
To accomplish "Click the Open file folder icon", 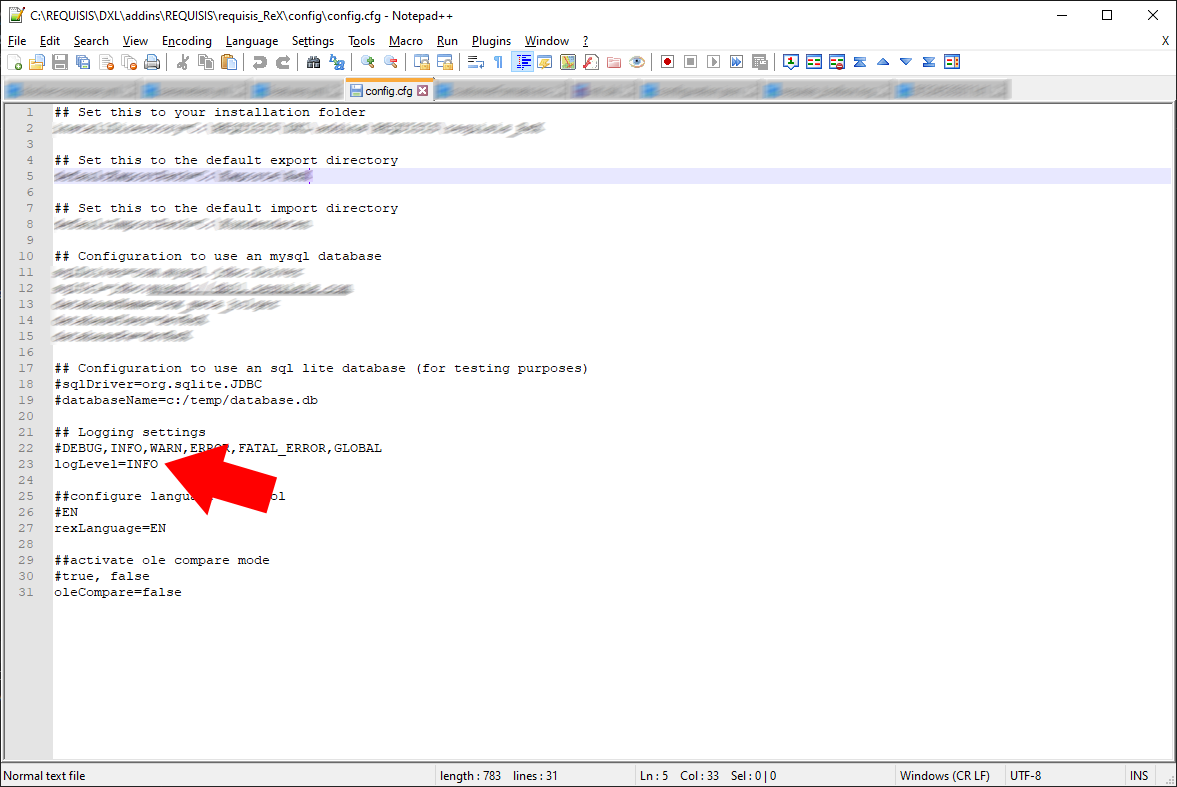I will 37,62.
